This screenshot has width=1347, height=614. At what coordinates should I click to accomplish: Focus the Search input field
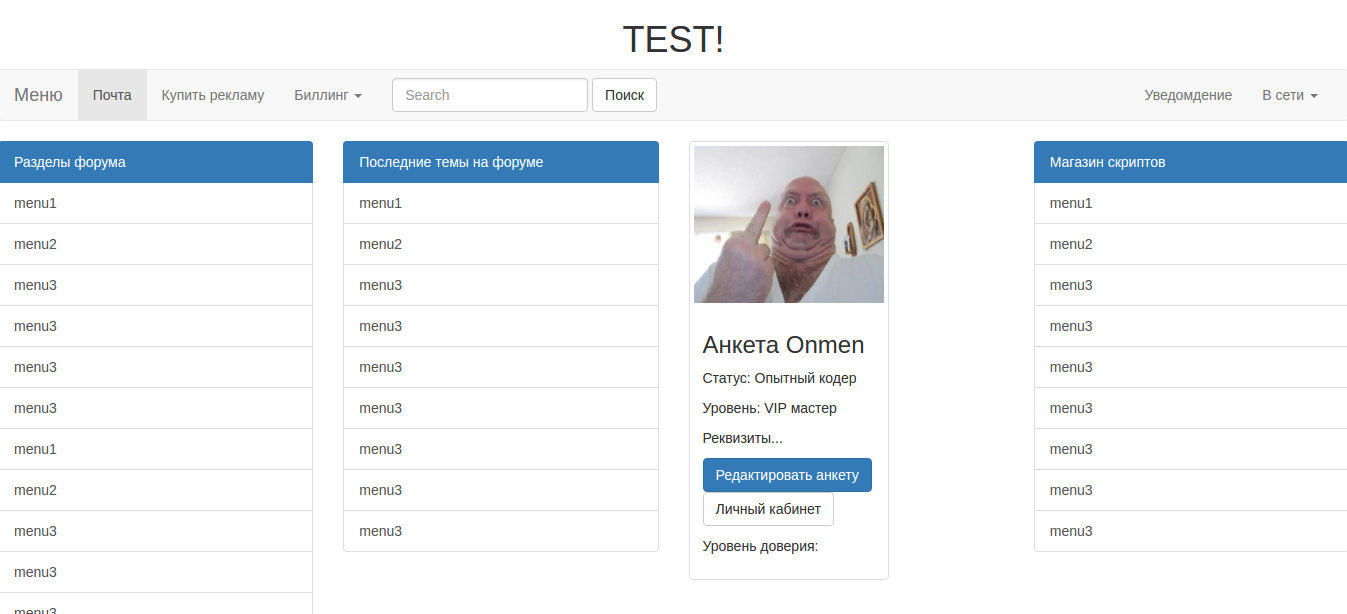tap(489, 95)
